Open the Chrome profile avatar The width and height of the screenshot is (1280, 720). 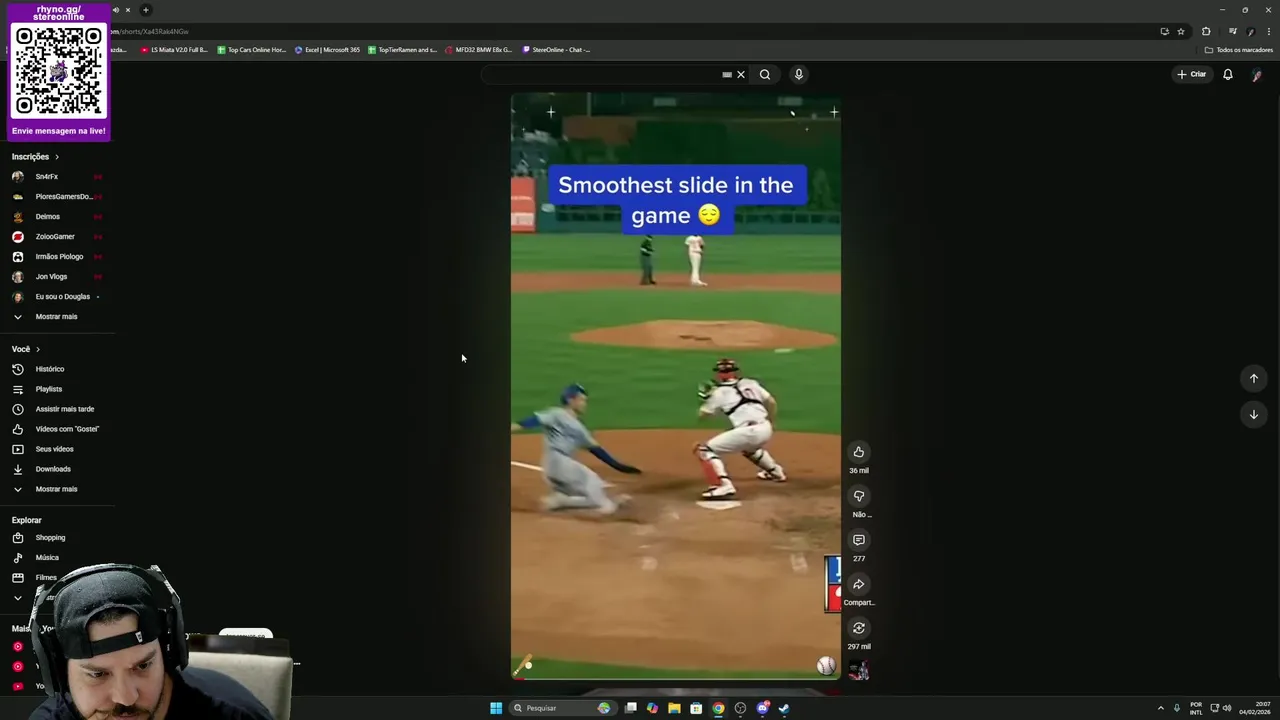(x=1250, y=31)
